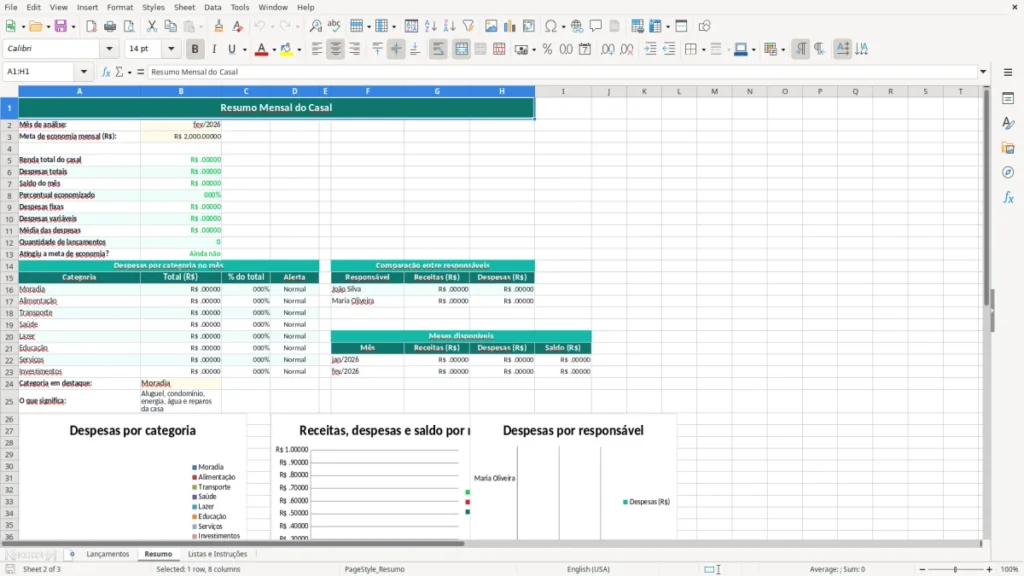
Task: Open the background color dropdown arrow
Action: pos(299,49)
